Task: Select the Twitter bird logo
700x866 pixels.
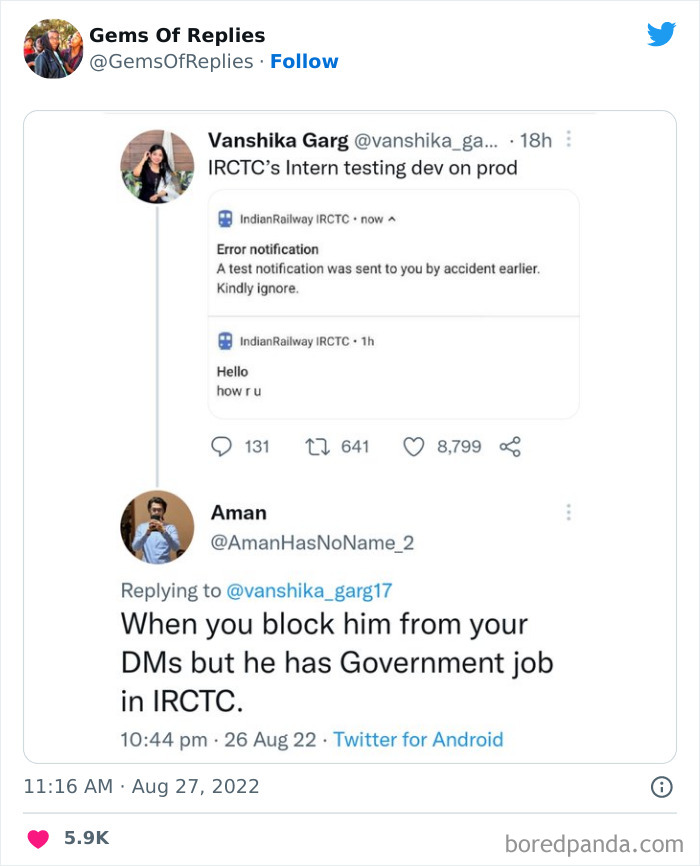Action: pyautogui.click(x=662, y=32)
